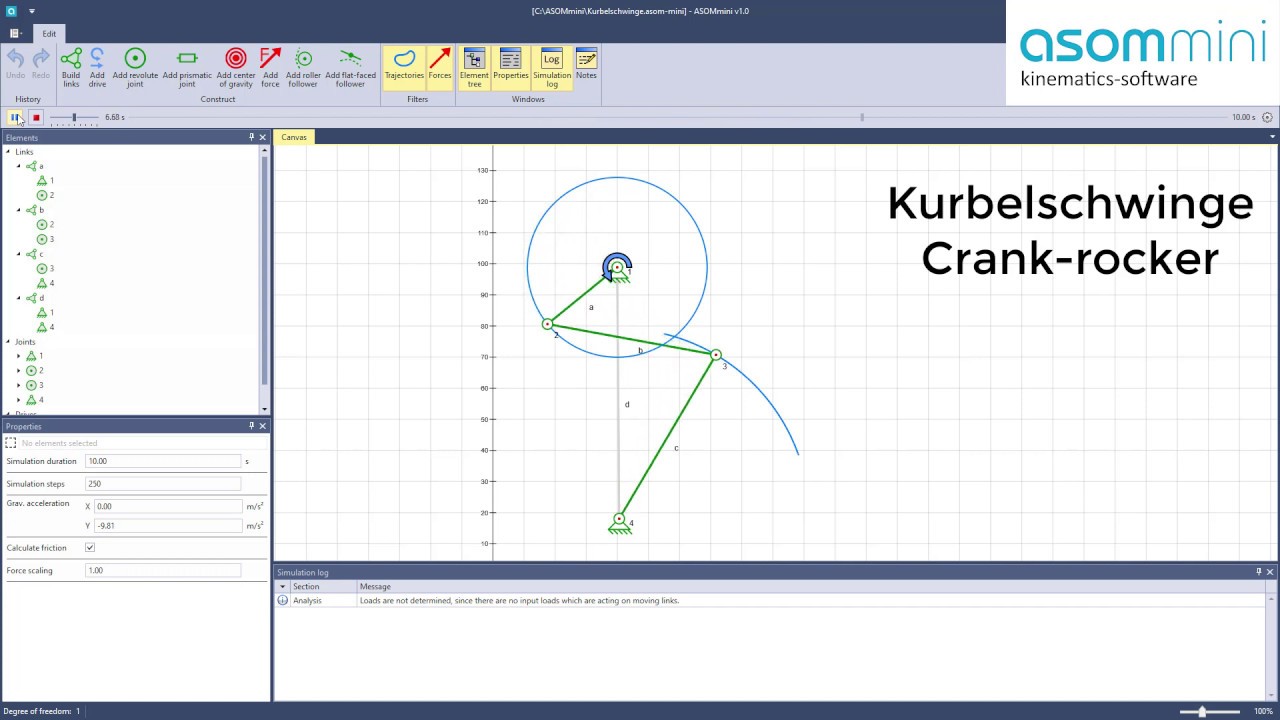Open the Edit ribbon tab
1280x720 pixels.
click(x=49, y=33)
